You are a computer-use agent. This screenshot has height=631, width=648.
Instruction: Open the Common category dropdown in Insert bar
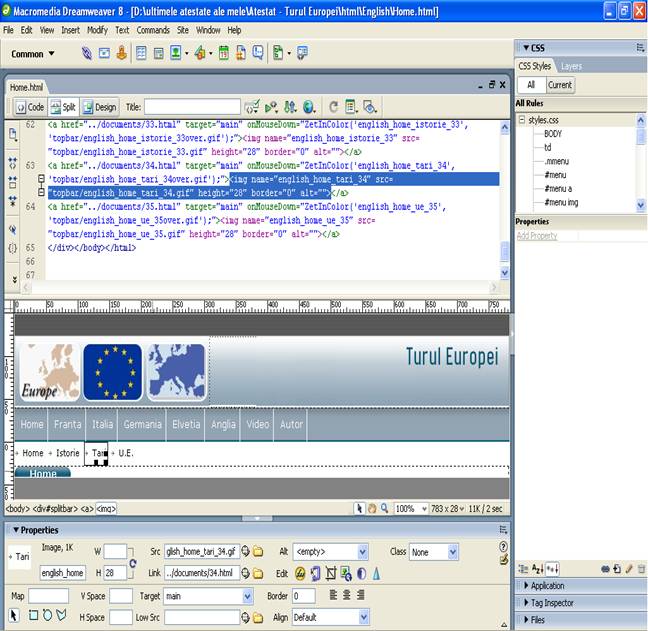[x=33, y=54]
